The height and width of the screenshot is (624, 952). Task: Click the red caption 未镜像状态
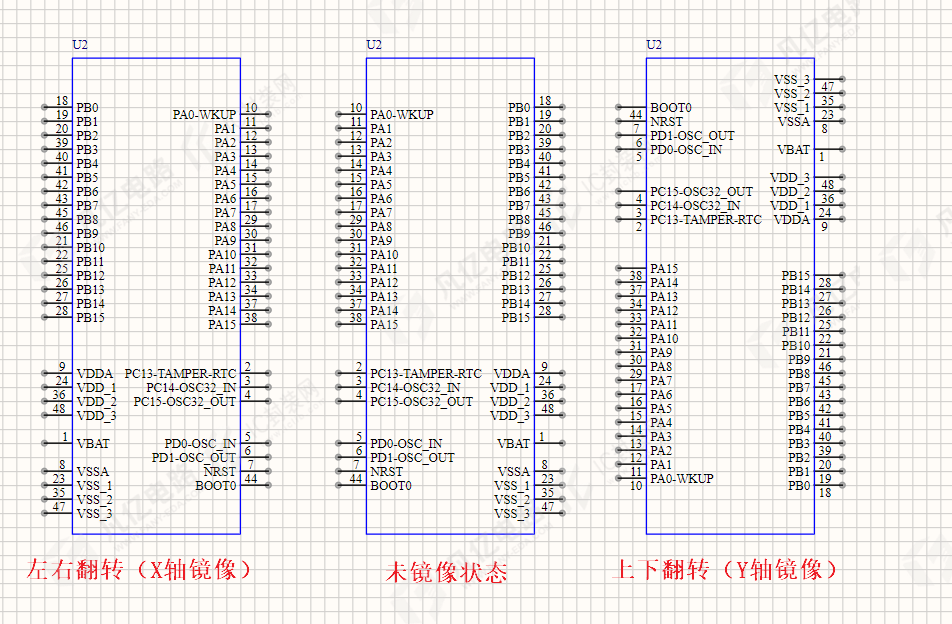tap(446, 572)
